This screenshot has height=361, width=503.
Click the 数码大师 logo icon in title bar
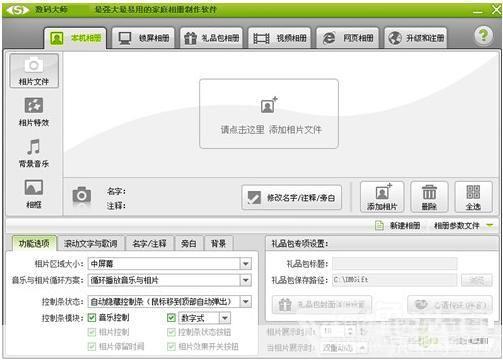click(x=18, y=10)
